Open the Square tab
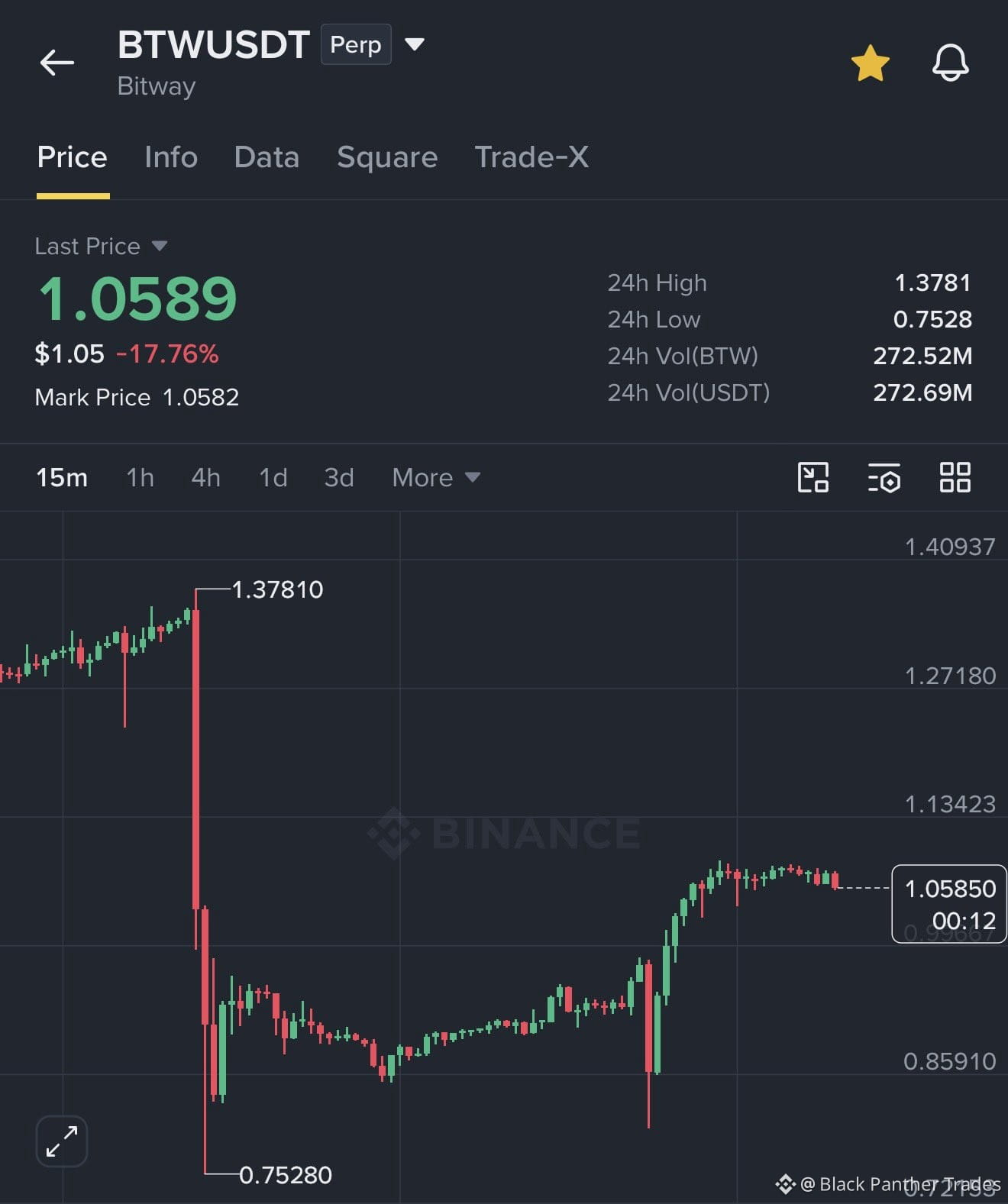The width and height of the screenshot is (1008, 1204). [x=387, y=157]
